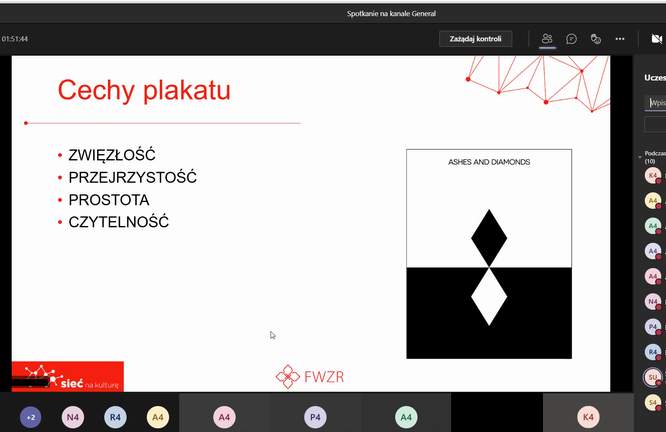
Task: Select green A4 avatar in participants list
Action: (x=653, y=226)
